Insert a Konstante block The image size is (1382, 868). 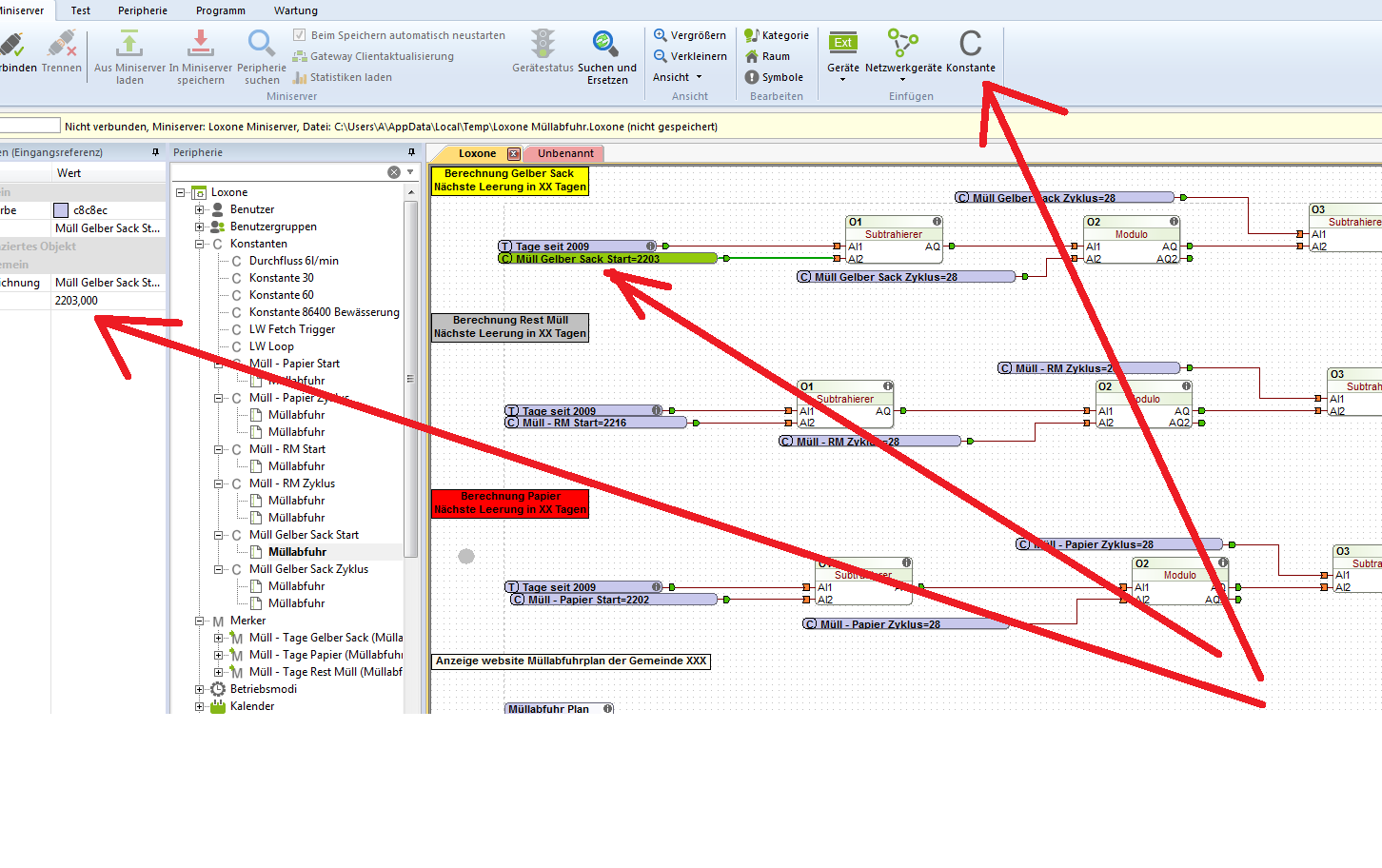pyautogui.click(x=971, y=51)
